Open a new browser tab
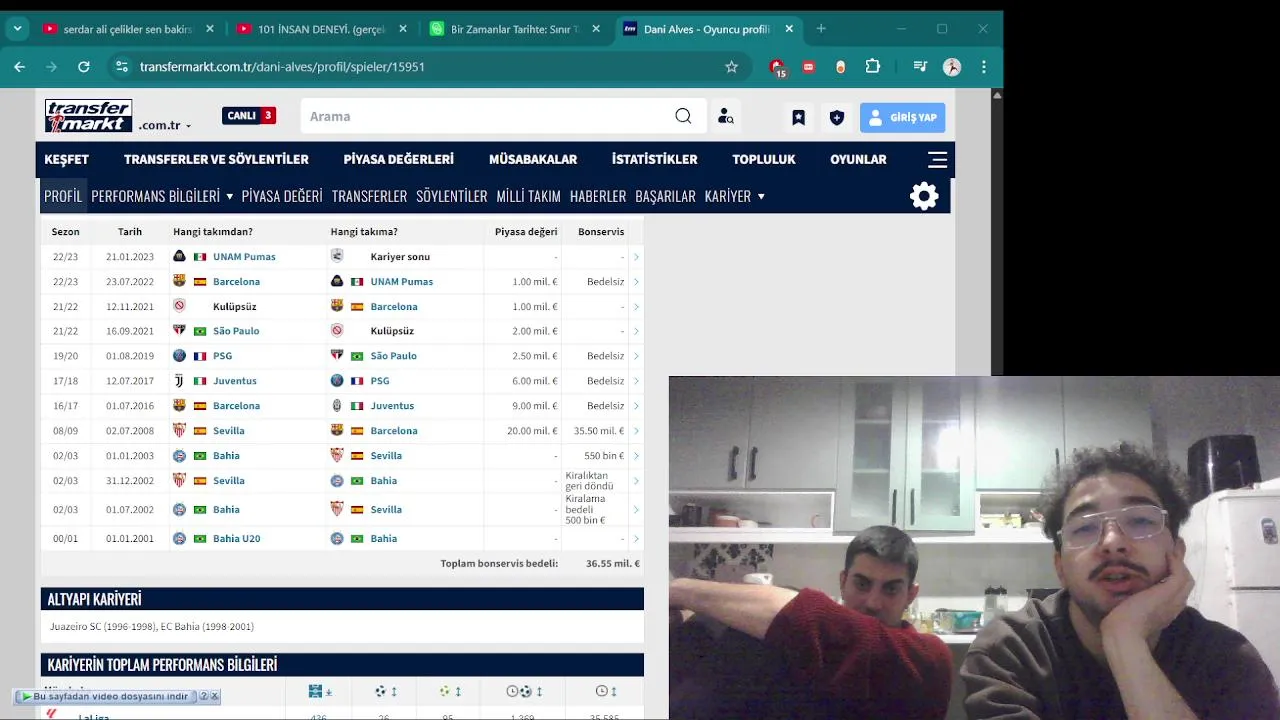1280x720 pixels. (821, 29)
